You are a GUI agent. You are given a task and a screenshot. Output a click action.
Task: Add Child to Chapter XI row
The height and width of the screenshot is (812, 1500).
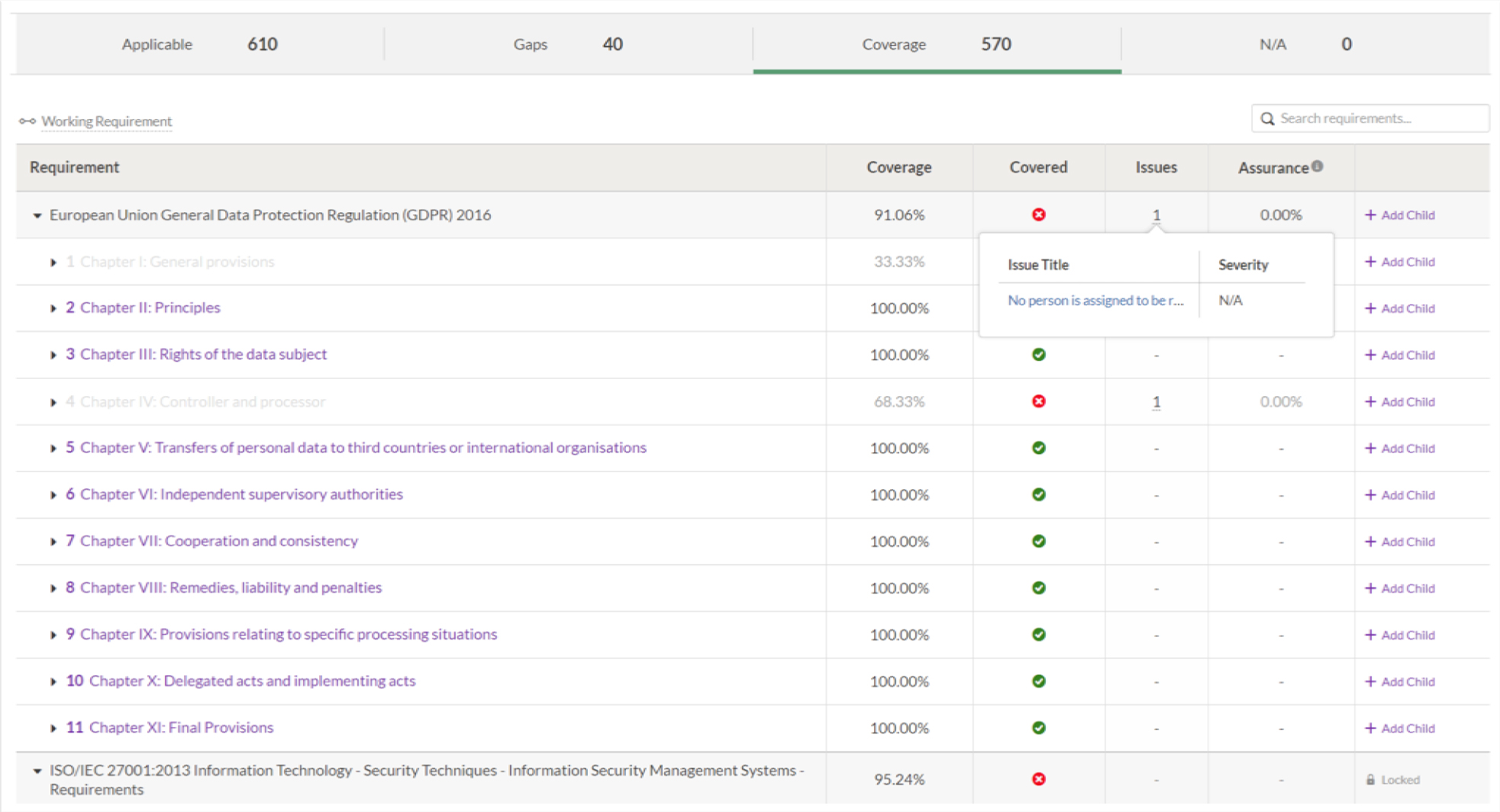coord(1400,728)
